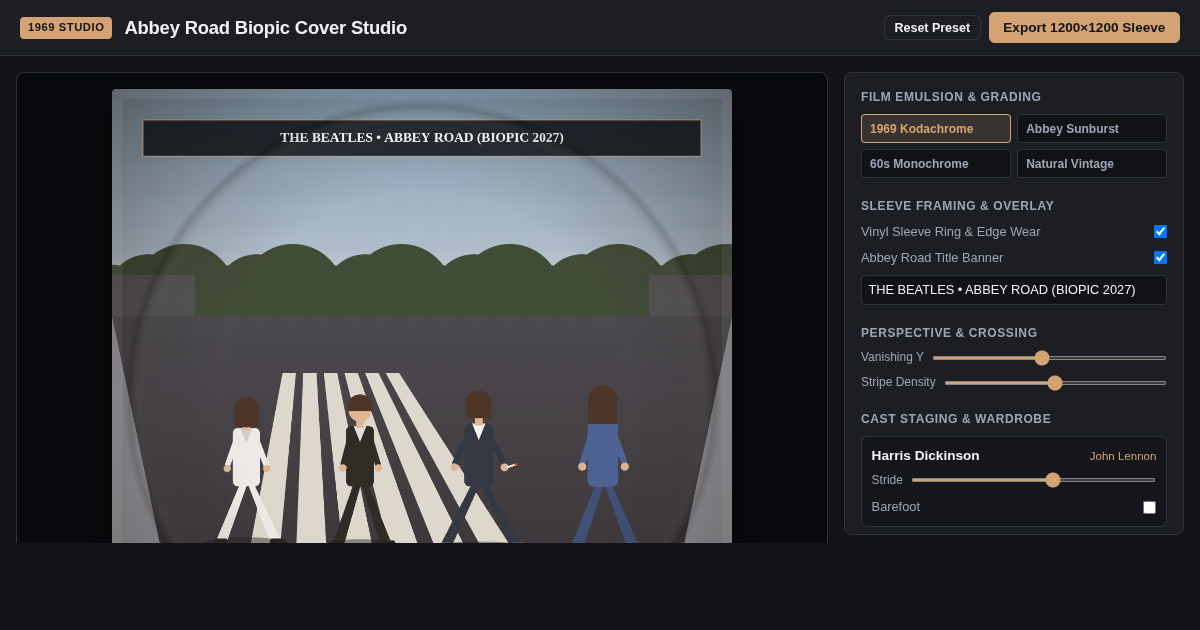Select the 1969 Kodachrome emulsion
The width and height of the screenshot is (1200, 630).
[x=936, y=129]
